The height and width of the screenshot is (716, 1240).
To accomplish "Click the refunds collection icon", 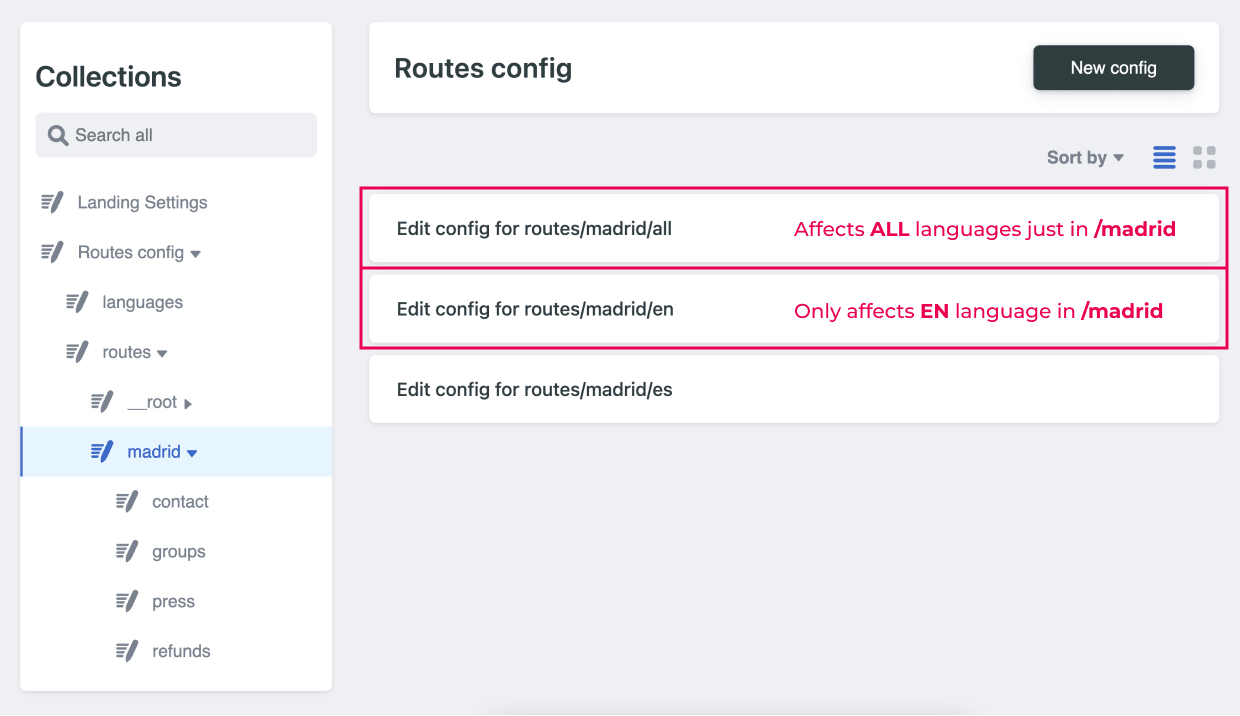I will pos(127,651).
